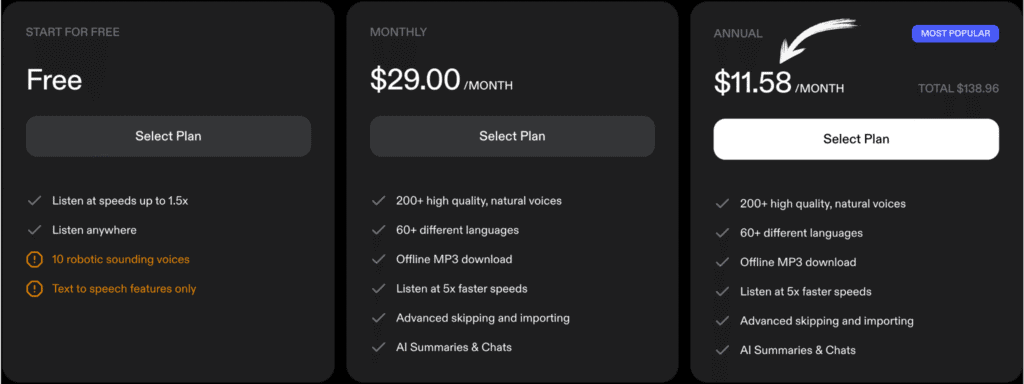This screenshot has height=384, width=1024.
Task: Click Annual plan's Listen at 5x faster speeds checkmark
Action: (x=722, y=292)
